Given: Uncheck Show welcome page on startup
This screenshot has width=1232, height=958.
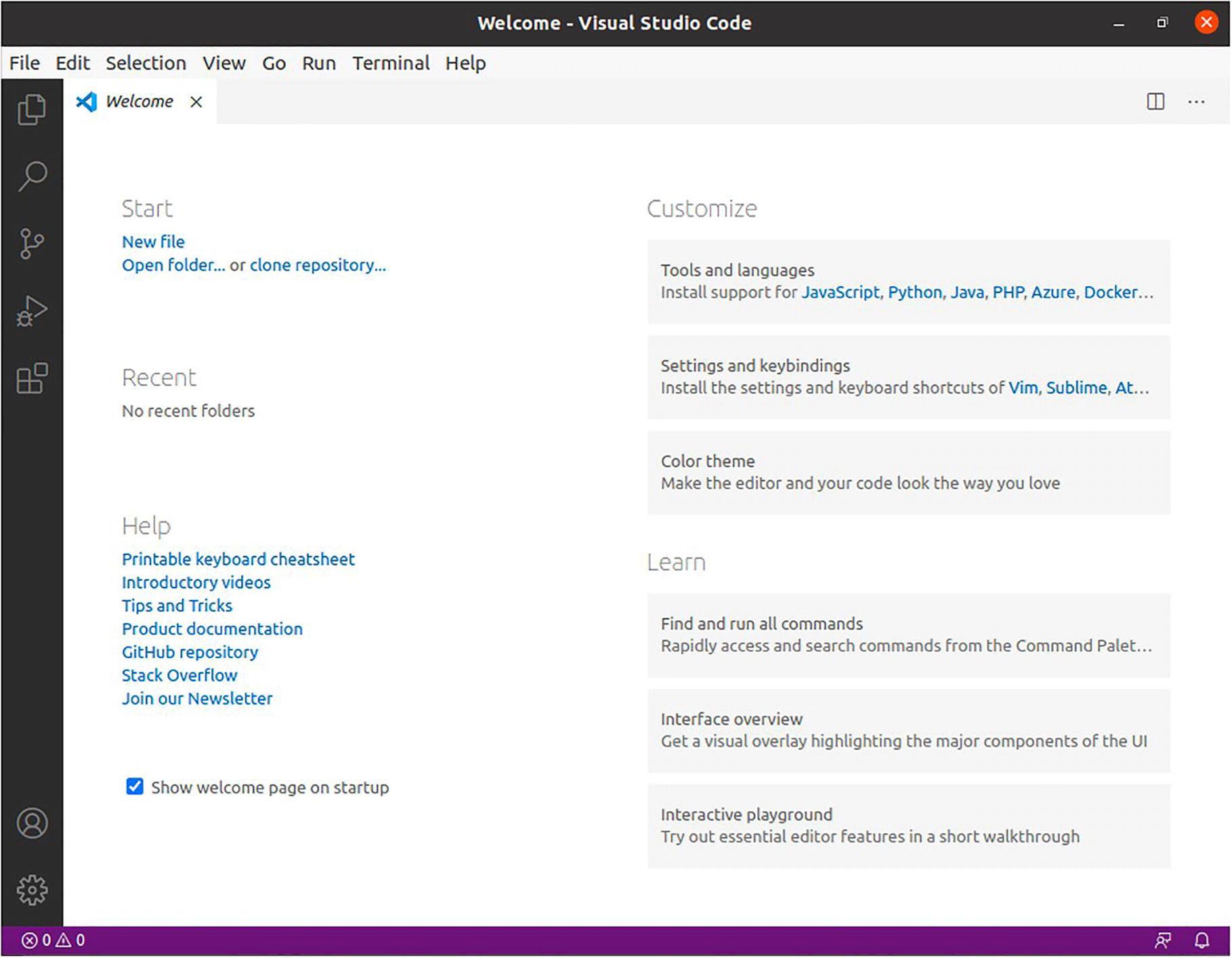Looking at the screenshot, I should (135, 786).
